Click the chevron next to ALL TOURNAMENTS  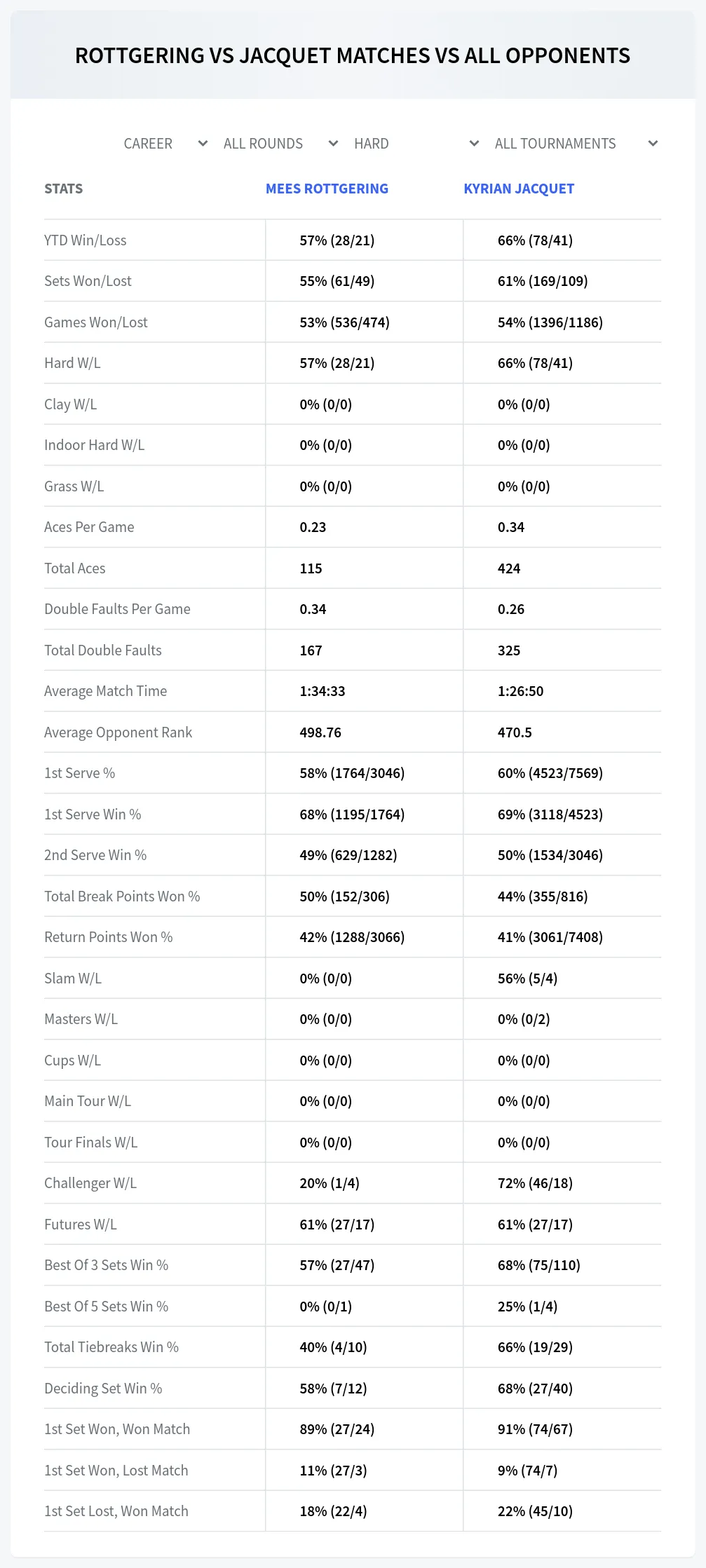[x=653, y=144]
